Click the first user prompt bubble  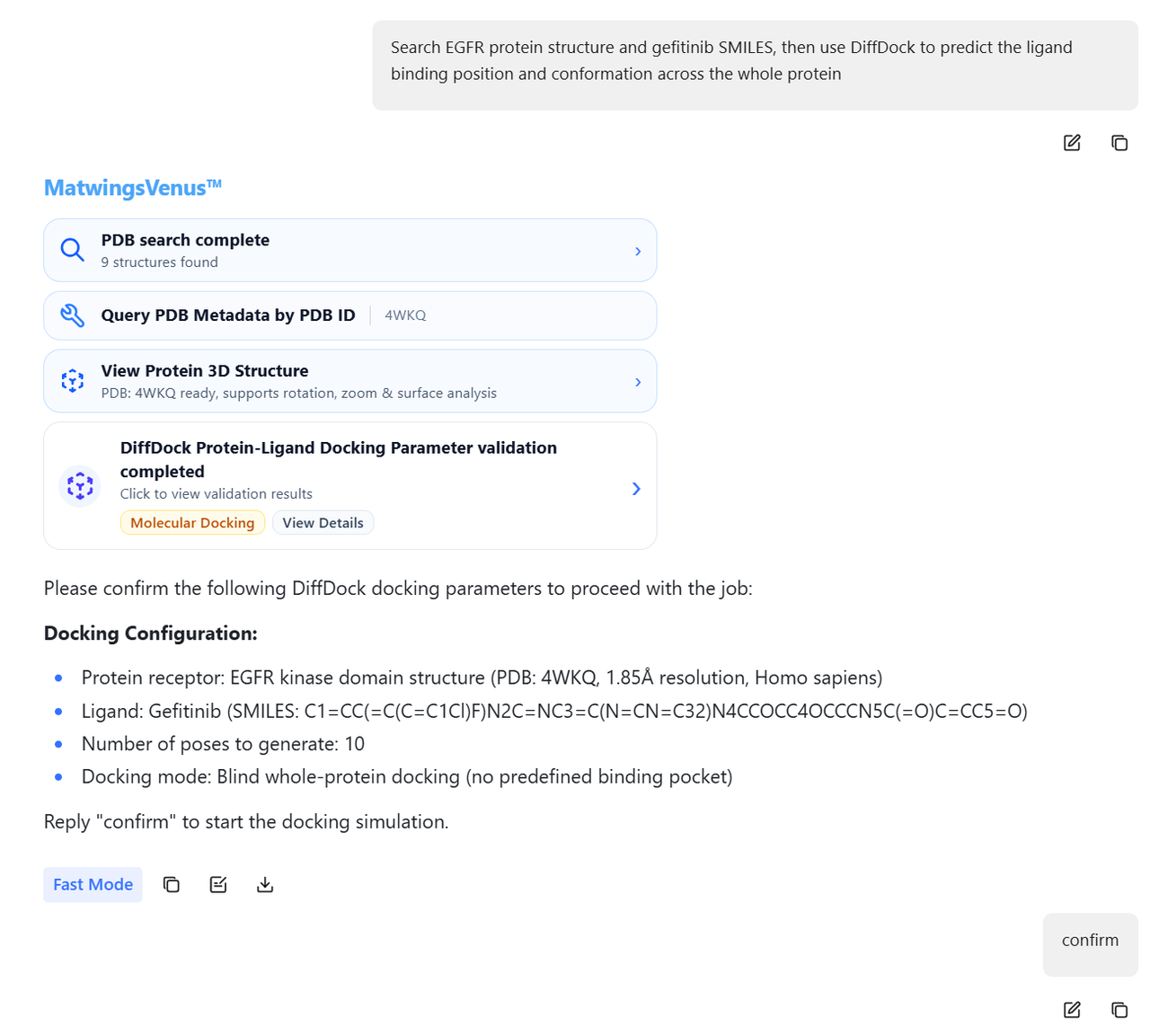(x=756, y=66)
